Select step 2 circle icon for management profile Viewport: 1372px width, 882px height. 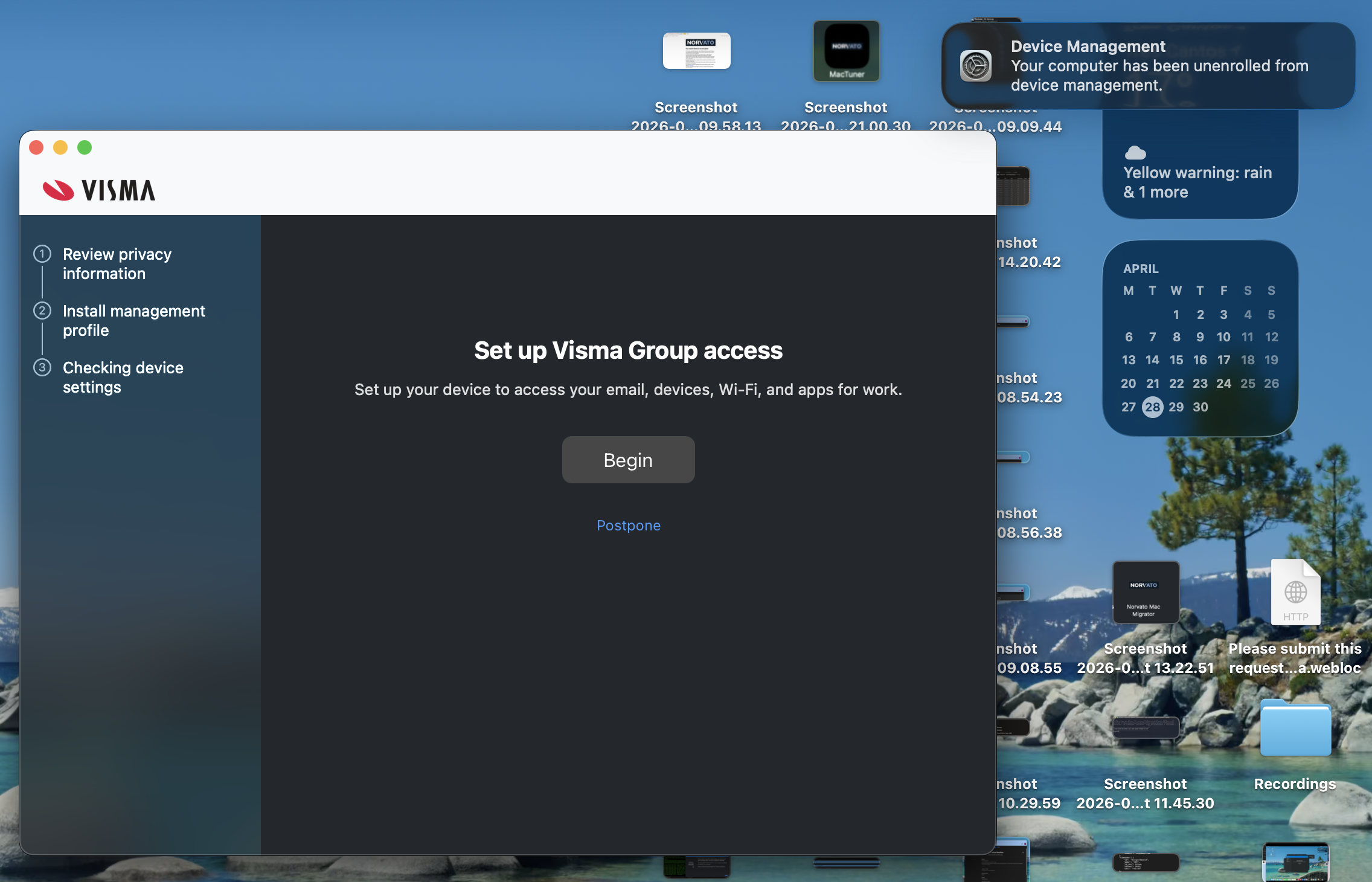pos(42,311)
